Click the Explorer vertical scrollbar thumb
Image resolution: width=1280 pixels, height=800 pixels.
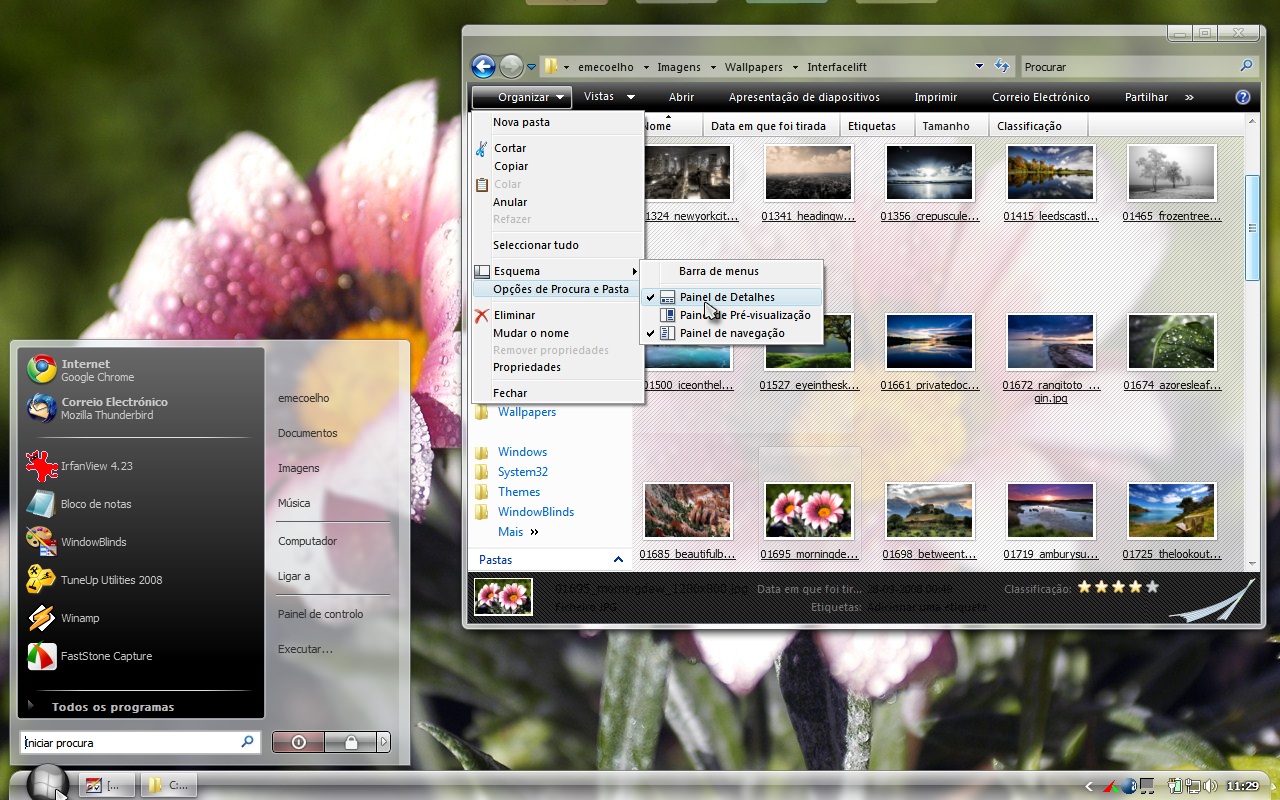pyautogui.click(x=1252, y=228)
